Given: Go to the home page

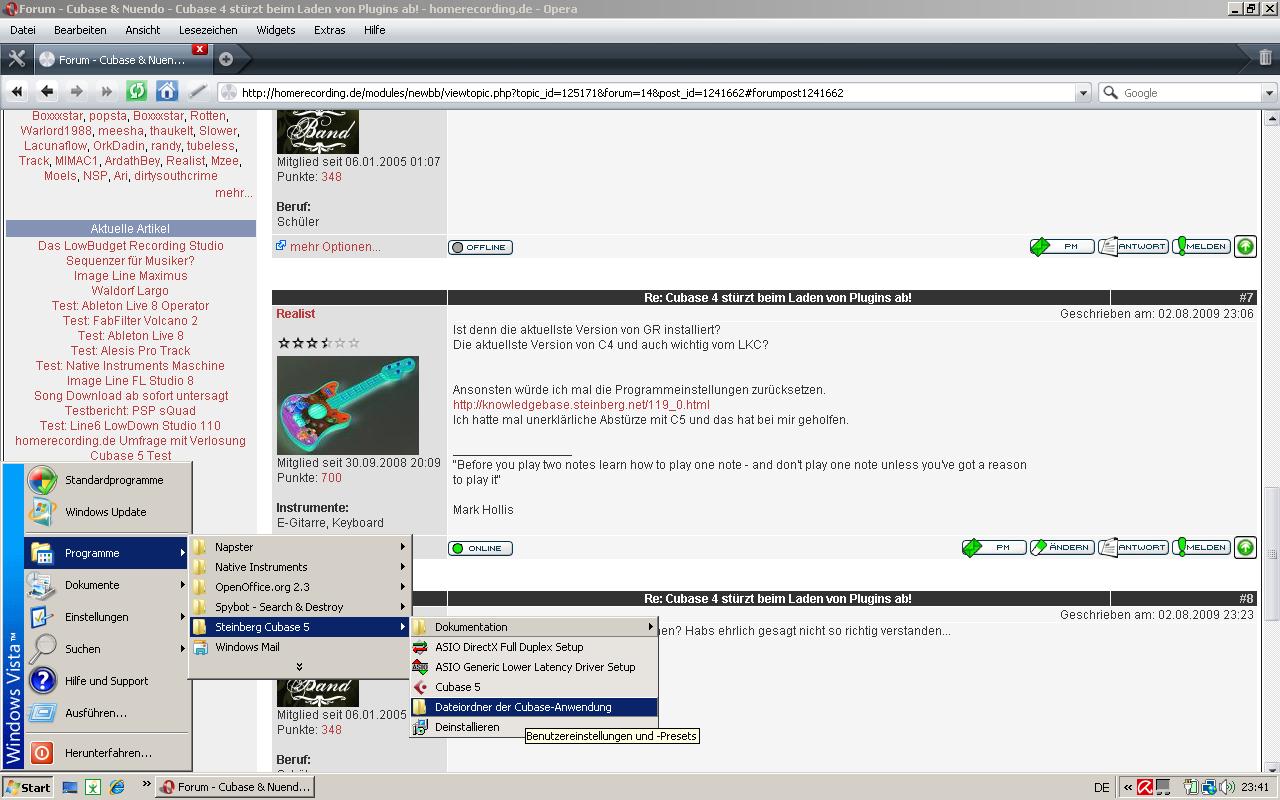Looking at the screenshot, I should pyautogui.click(x=167, y=92).
